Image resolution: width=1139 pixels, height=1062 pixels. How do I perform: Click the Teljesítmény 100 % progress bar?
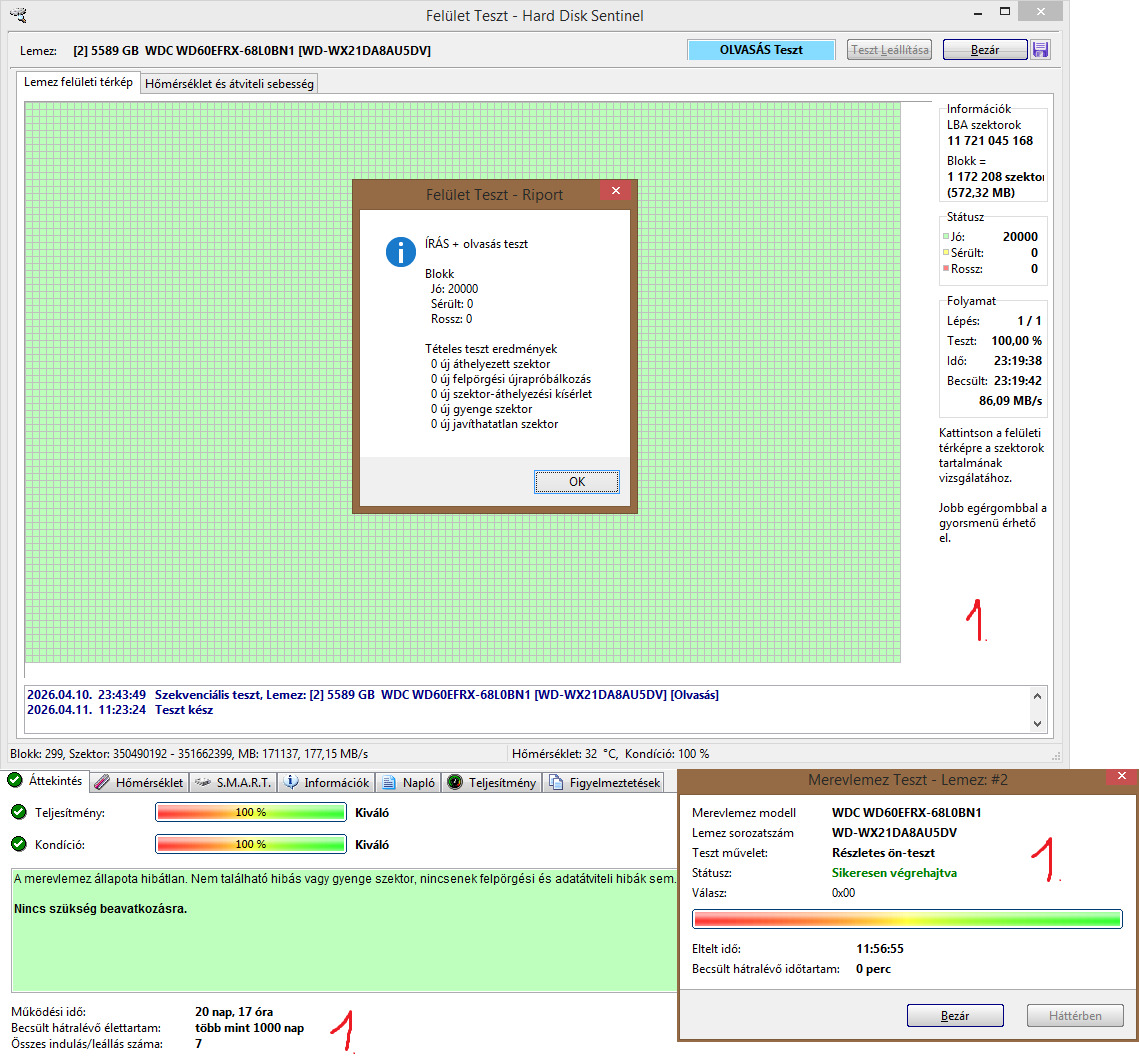tap(251, 812)
